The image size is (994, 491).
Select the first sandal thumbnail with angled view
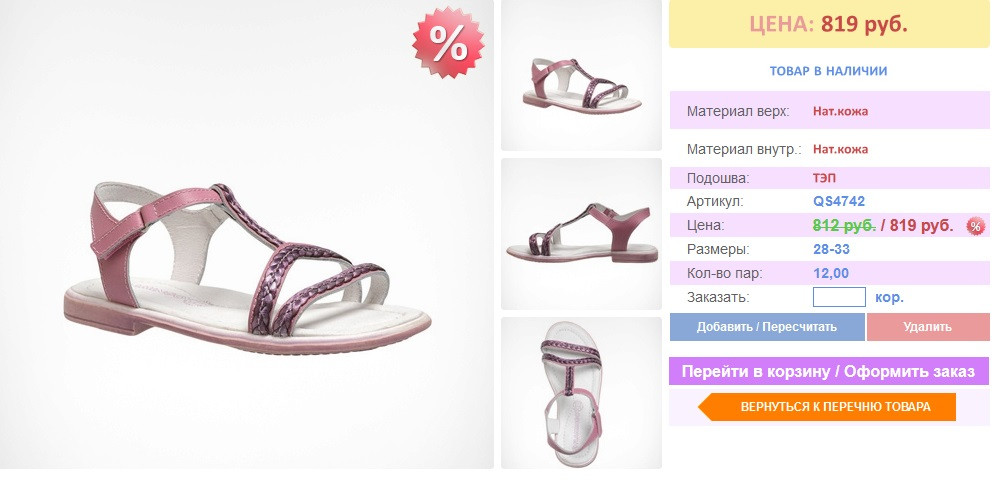[581, 75]
